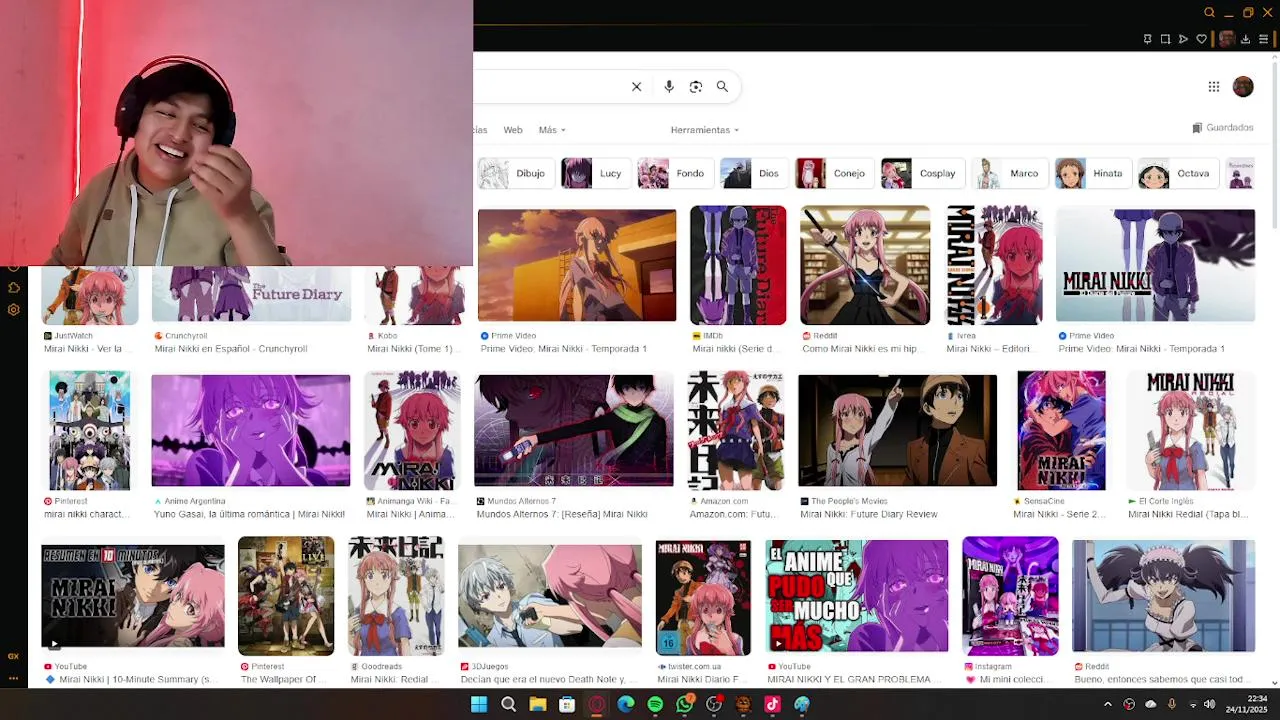
Task: Bookmark this page with the heart icon
Action: pos(1201,39)
